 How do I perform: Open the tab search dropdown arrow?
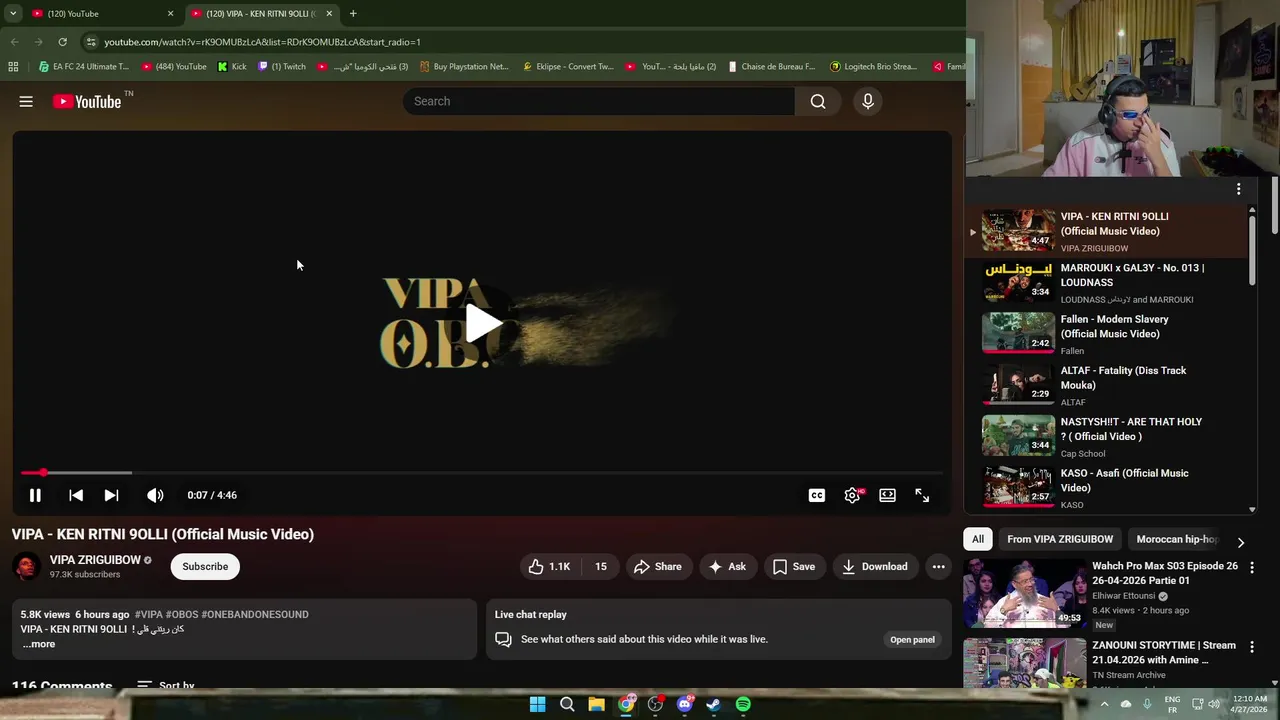pos(12,14)
